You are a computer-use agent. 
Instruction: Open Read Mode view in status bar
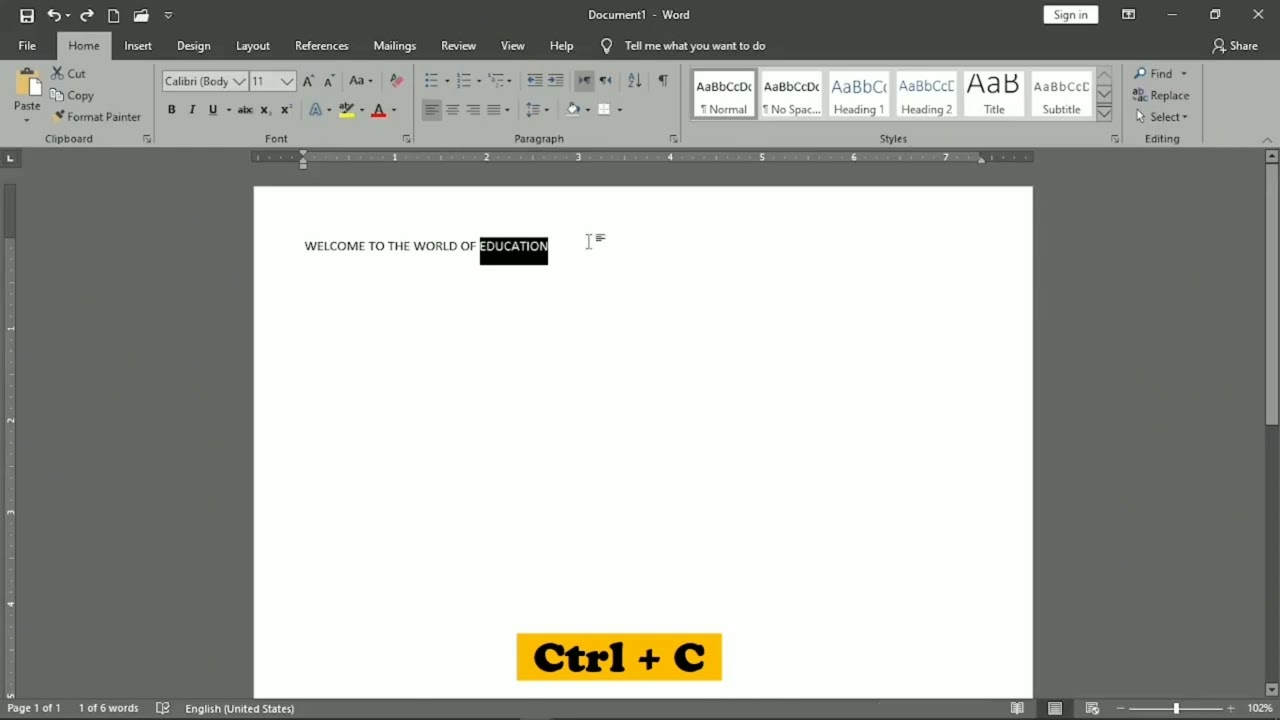tap(1017, 708)
